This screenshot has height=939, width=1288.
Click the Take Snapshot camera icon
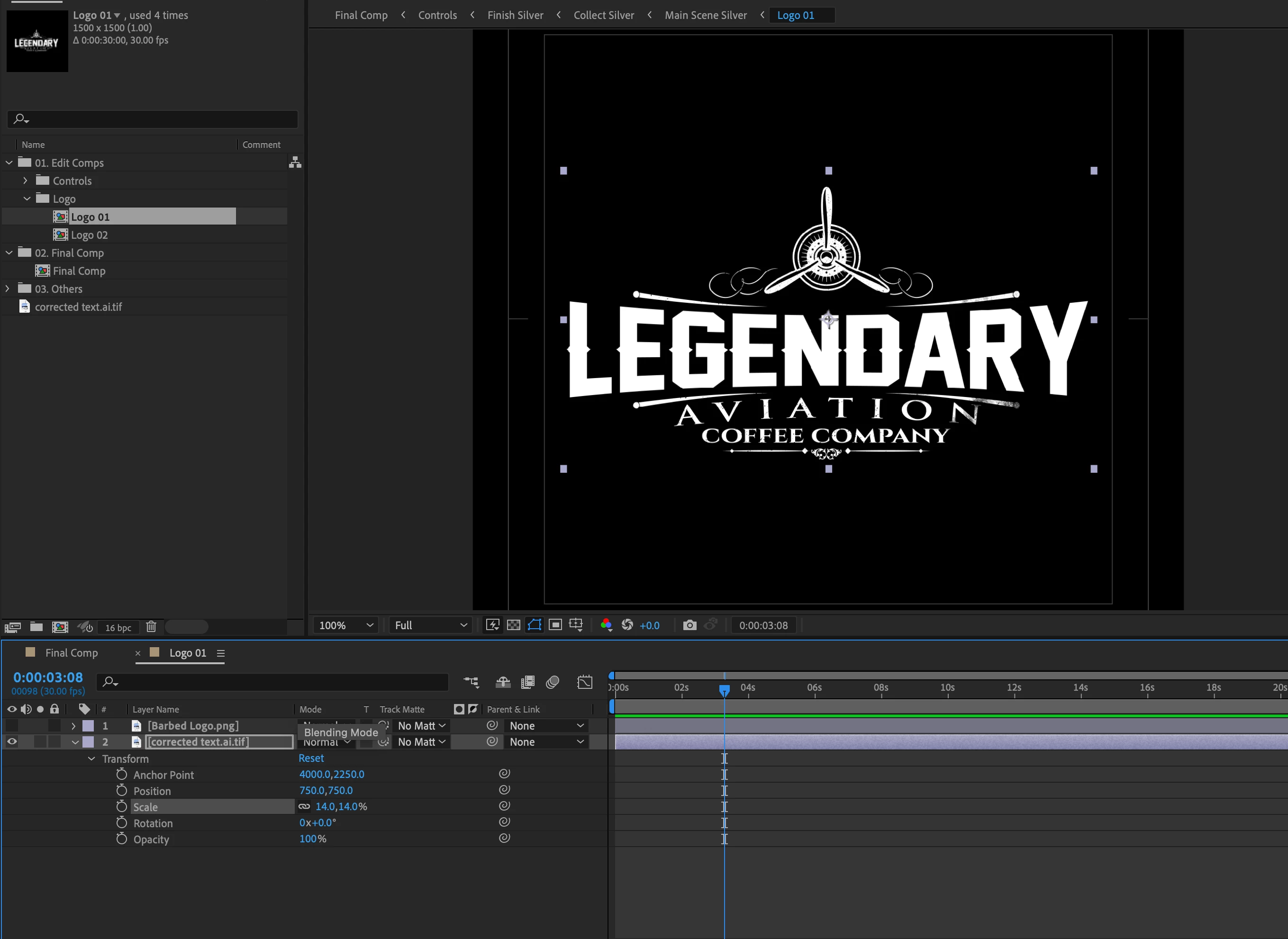click(x=689, y=625)
